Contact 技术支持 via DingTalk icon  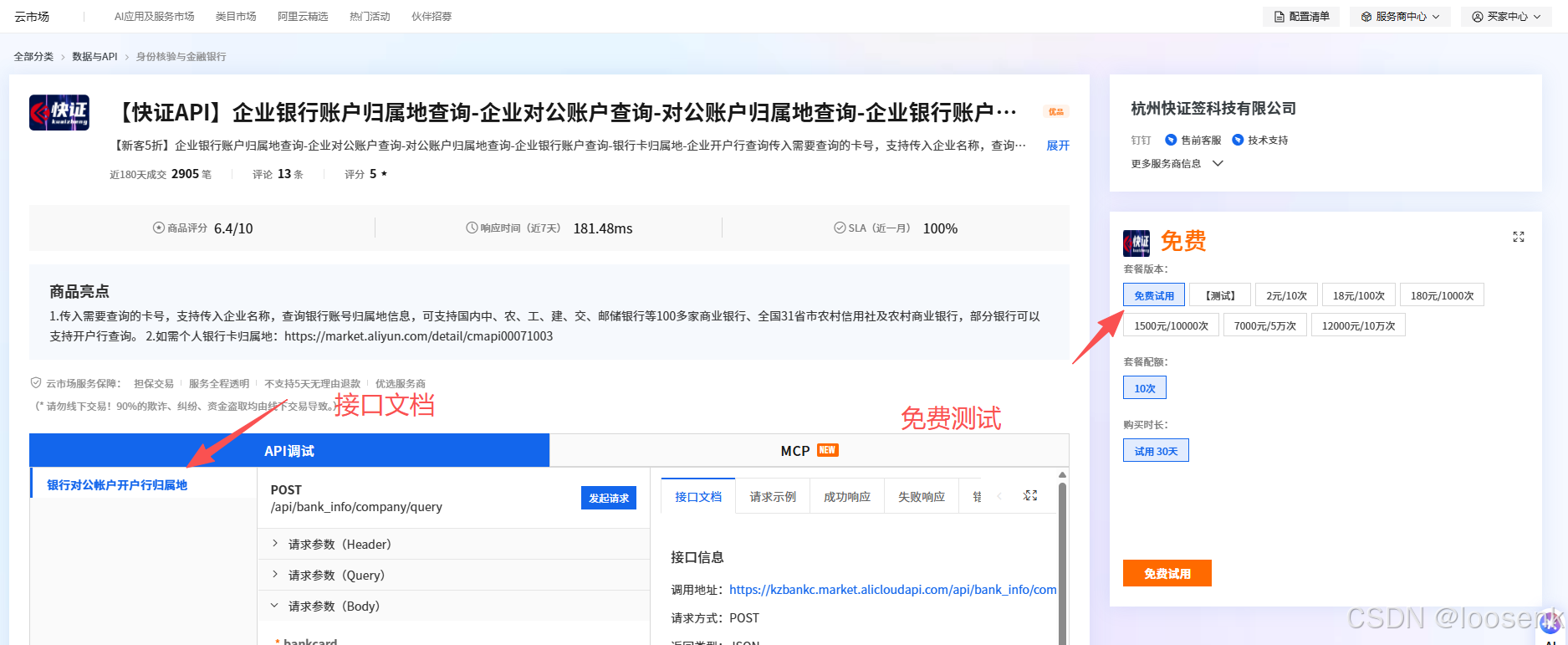point(1238,140)
